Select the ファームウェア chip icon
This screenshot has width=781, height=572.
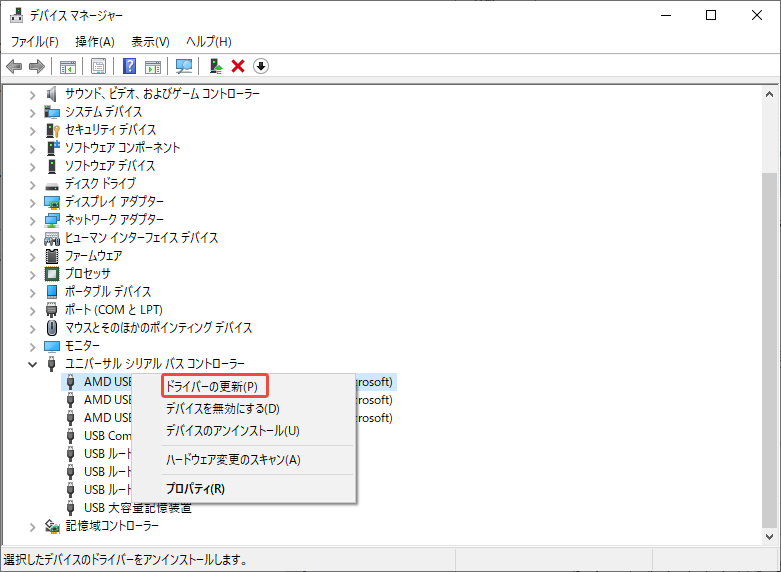point(52,256)
